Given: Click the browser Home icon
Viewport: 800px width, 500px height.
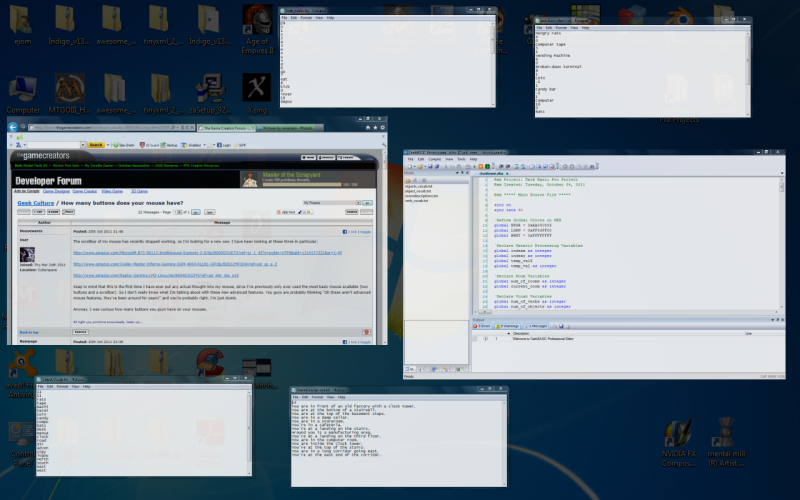Looking at the screenshot, I should coord(368,128).
